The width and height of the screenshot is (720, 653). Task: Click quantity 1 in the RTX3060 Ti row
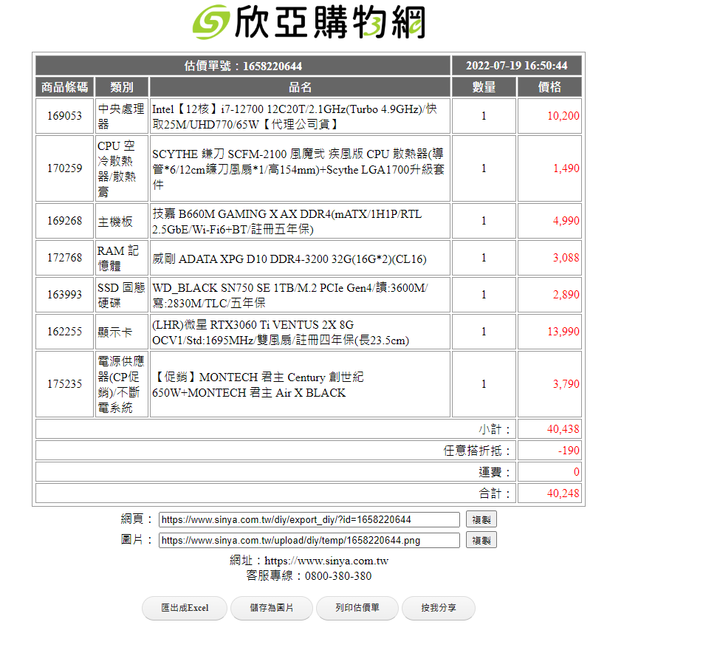484,332
